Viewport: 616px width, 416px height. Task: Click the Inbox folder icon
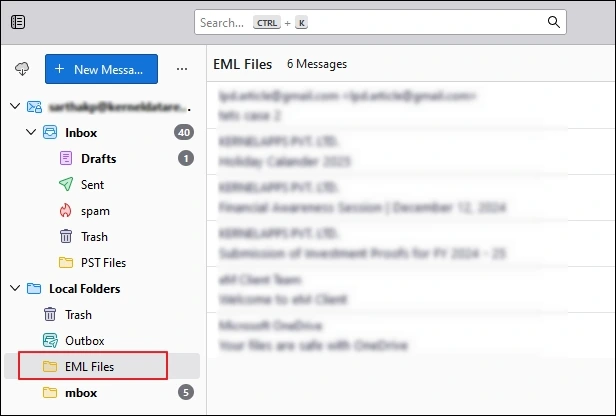(x=49, y=132)
